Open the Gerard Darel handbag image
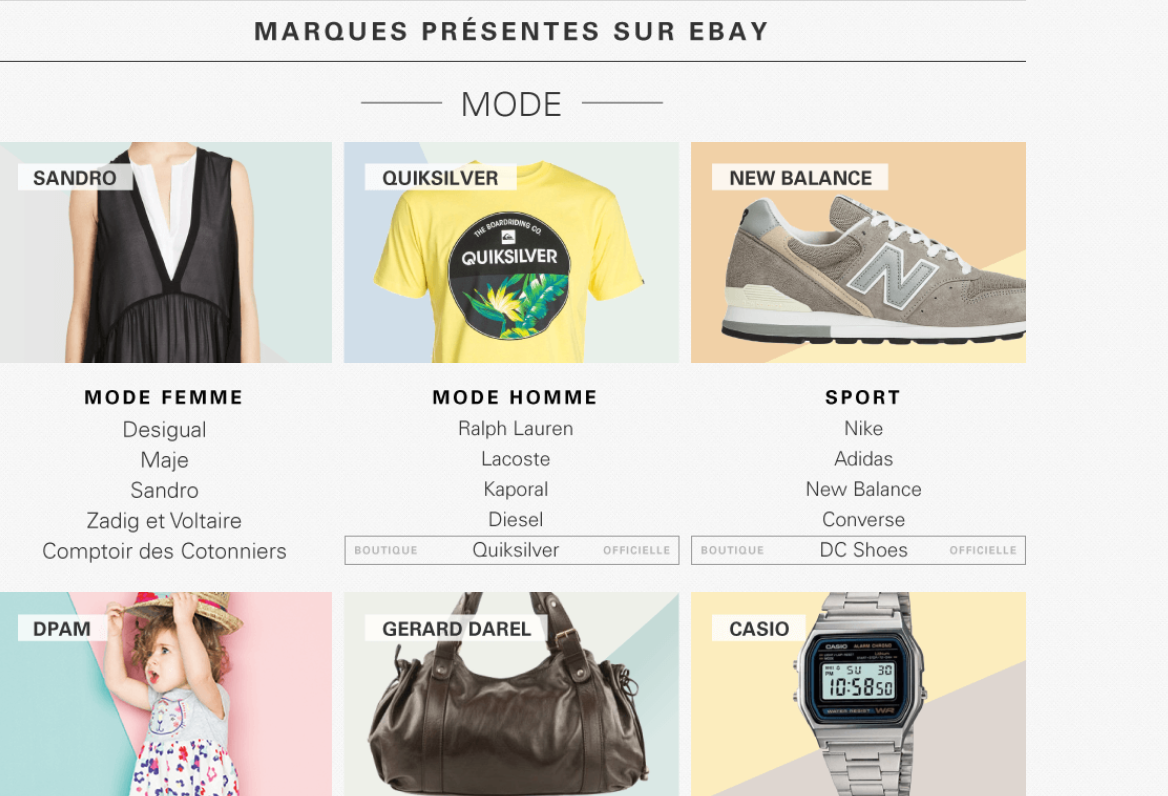Viewport: 1168px width, 796px height. 511,694
